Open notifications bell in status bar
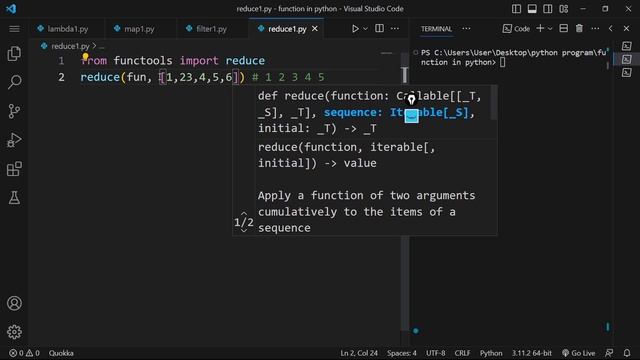This screenshot has width=640, height=360. pos(627,353)
